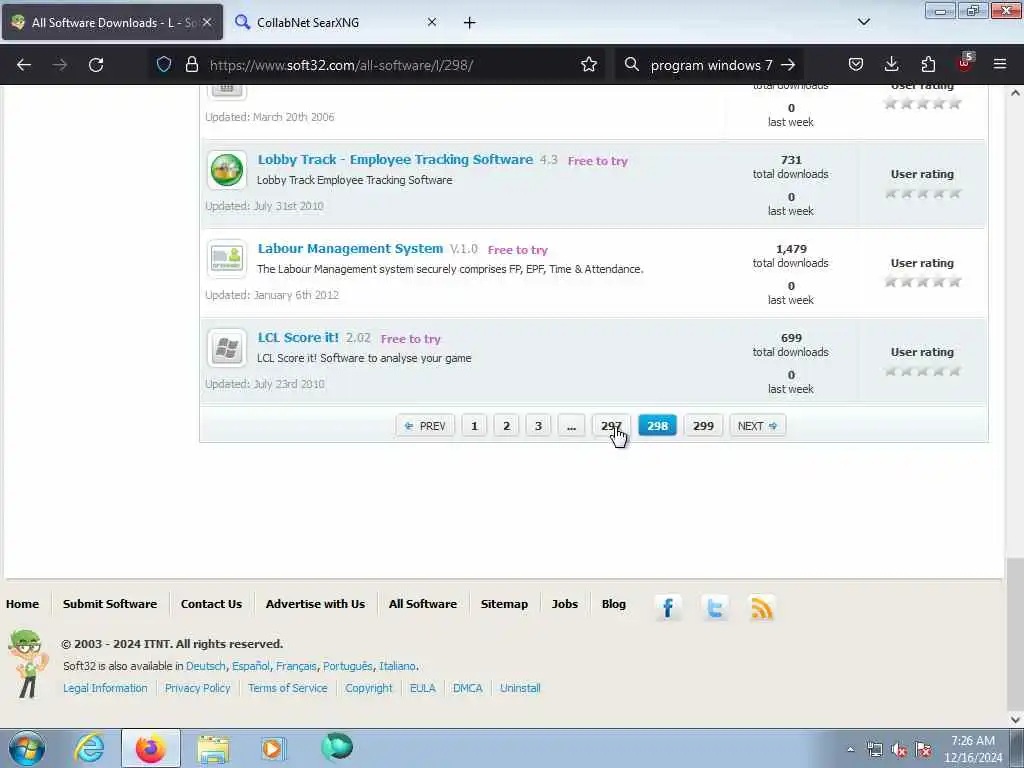Open the Privacy Policy link

(x=198, y=688)
